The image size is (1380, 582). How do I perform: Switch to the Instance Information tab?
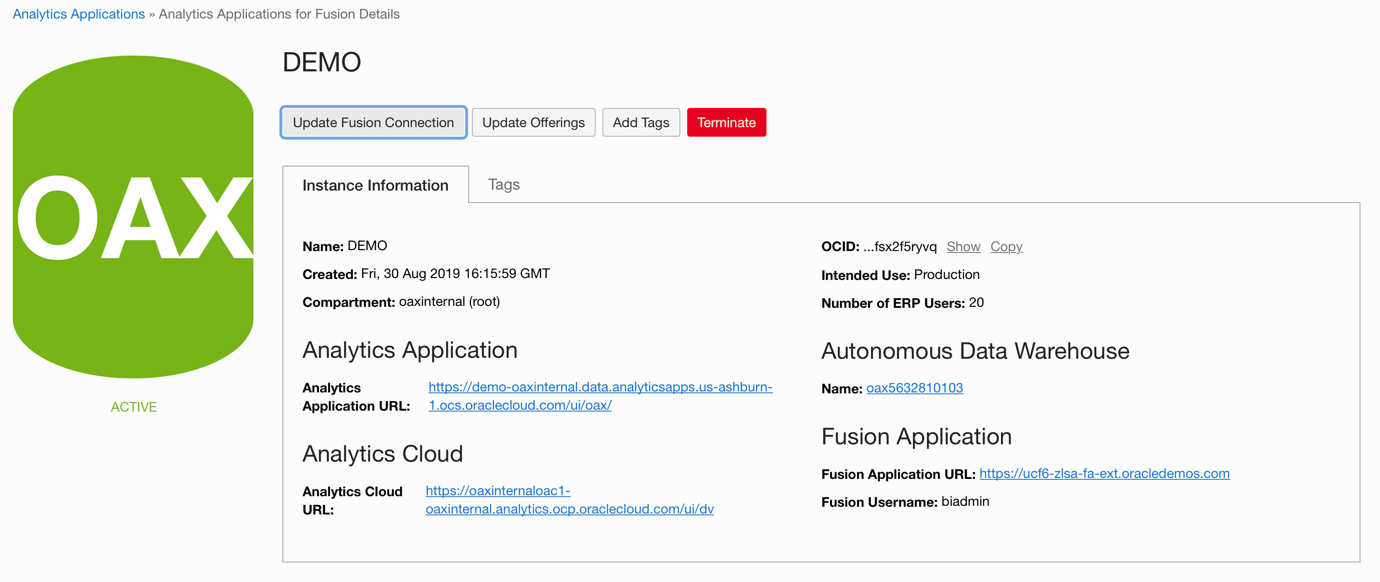tap(375, 185)
